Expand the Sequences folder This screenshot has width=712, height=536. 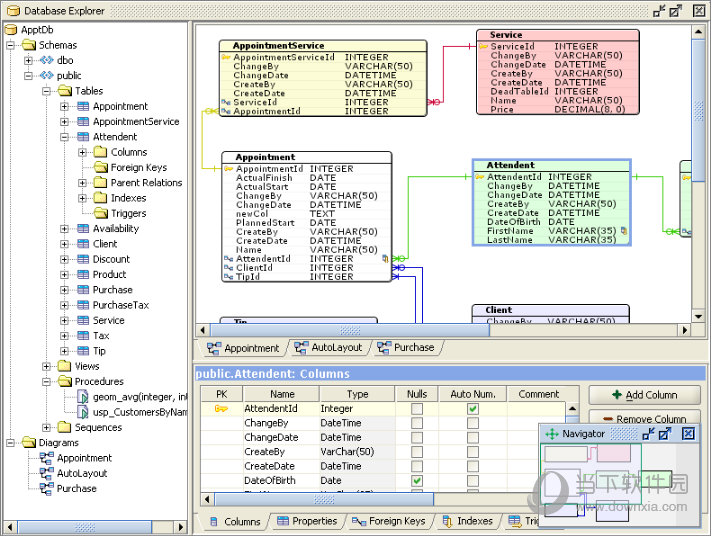46,427
